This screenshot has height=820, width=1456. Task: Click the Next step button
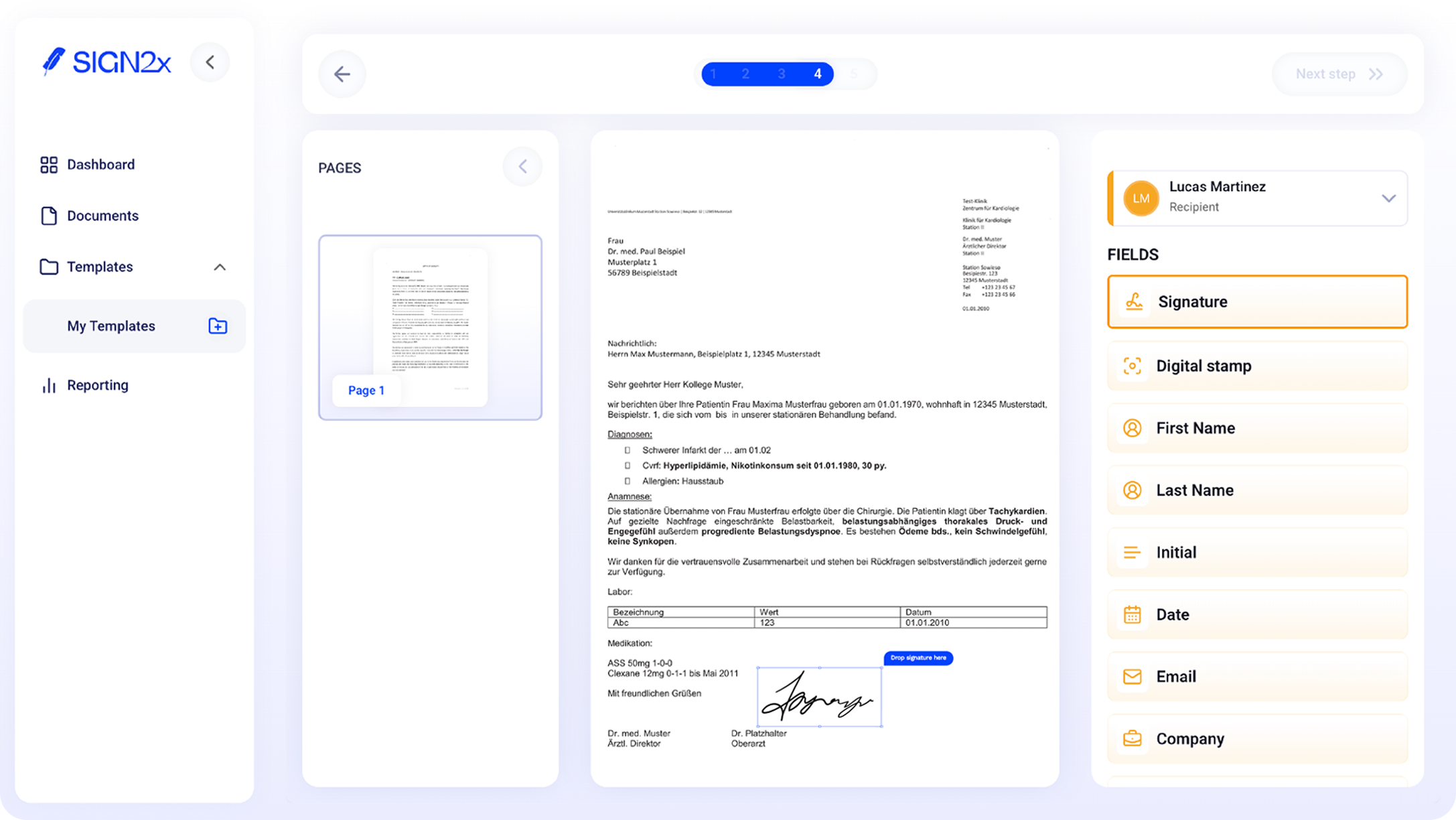point(1338,74)
